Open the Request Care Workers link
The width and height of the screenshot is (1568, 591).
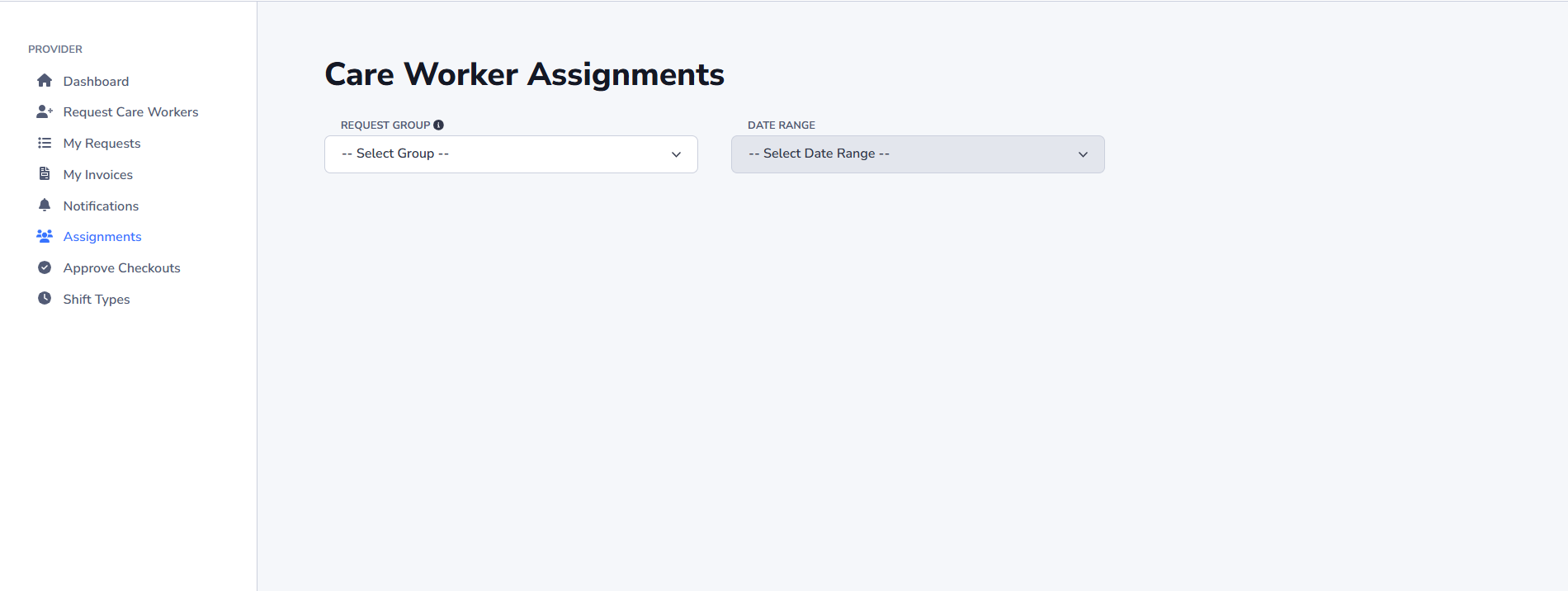tap(130, 112)
